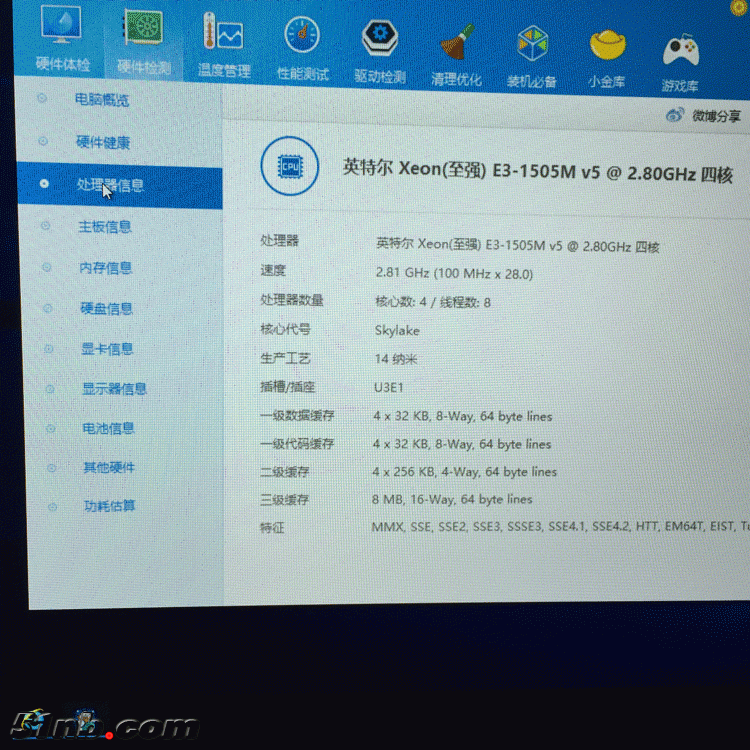This screenshot has width=750, height=750.
Task: Click 三级缓存 value 8 MB, 16-Way
Action: click(452, 499)
